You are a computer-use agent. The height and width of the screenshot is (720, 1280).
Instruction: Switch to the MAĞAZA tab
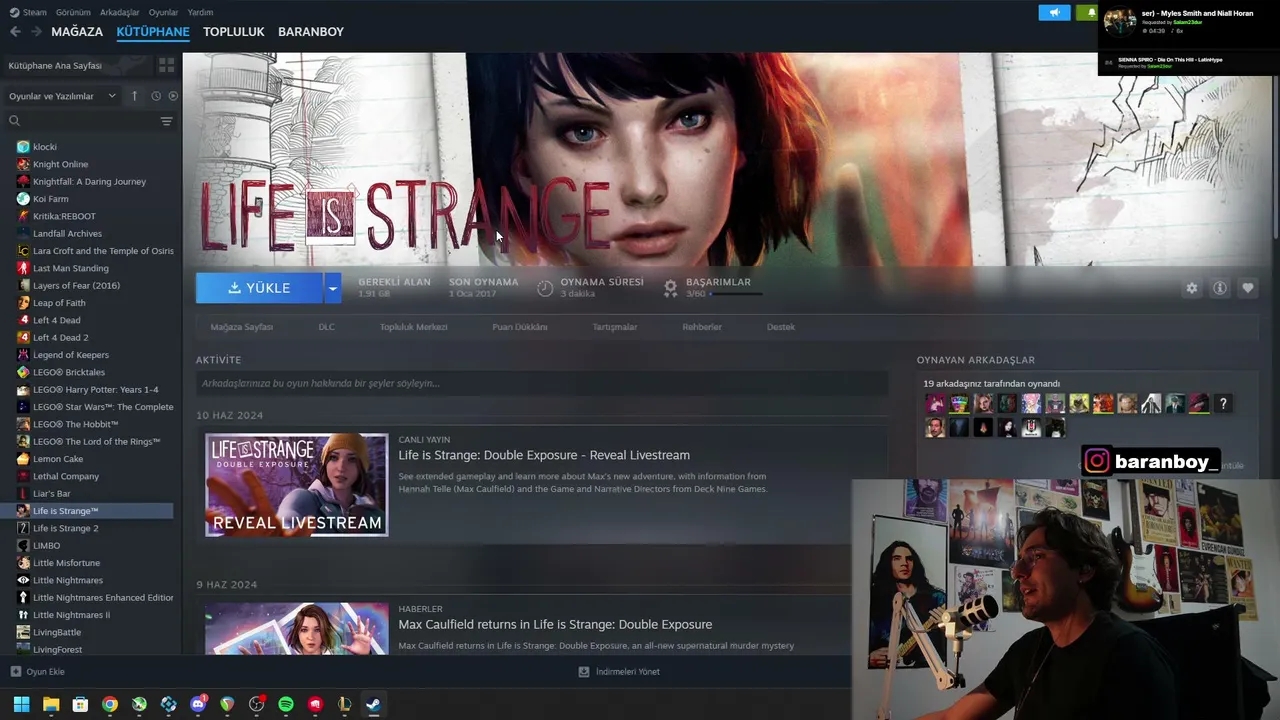(77, 32)
